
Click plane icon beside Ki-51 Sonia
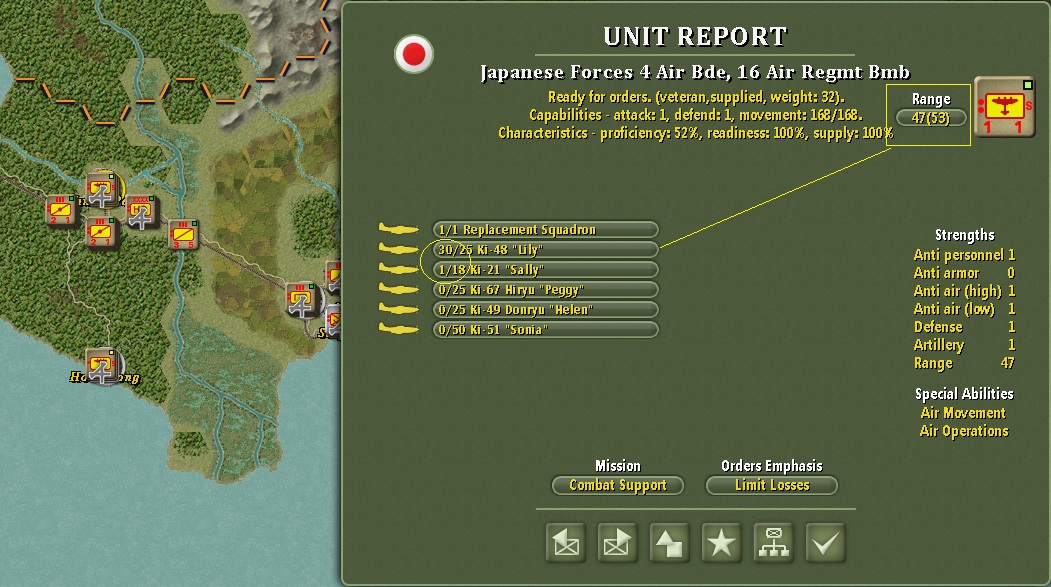(398, 330)
